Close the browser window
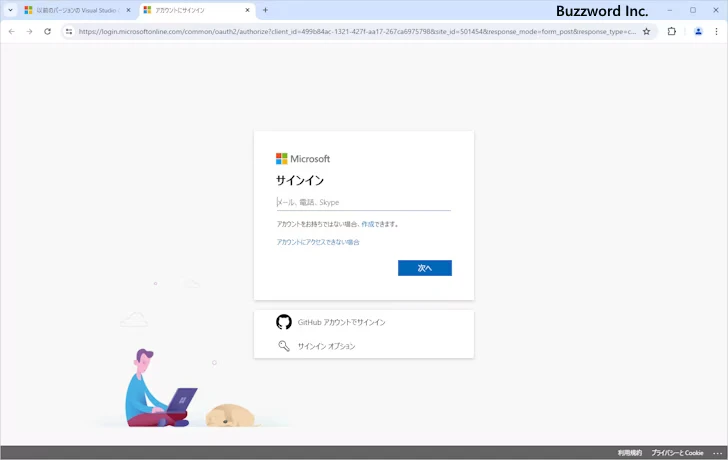 715,10
